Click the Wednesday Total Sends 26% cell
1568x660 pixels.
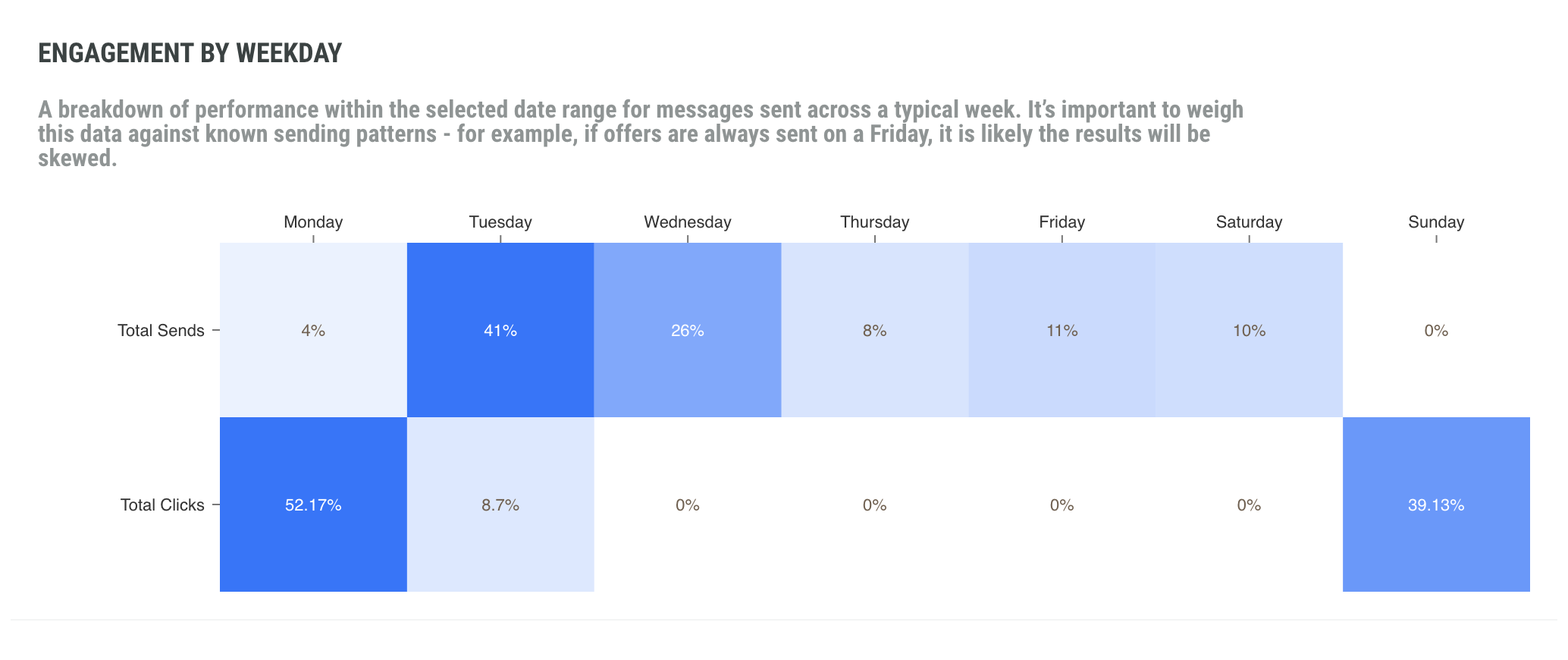pos(688,330)
